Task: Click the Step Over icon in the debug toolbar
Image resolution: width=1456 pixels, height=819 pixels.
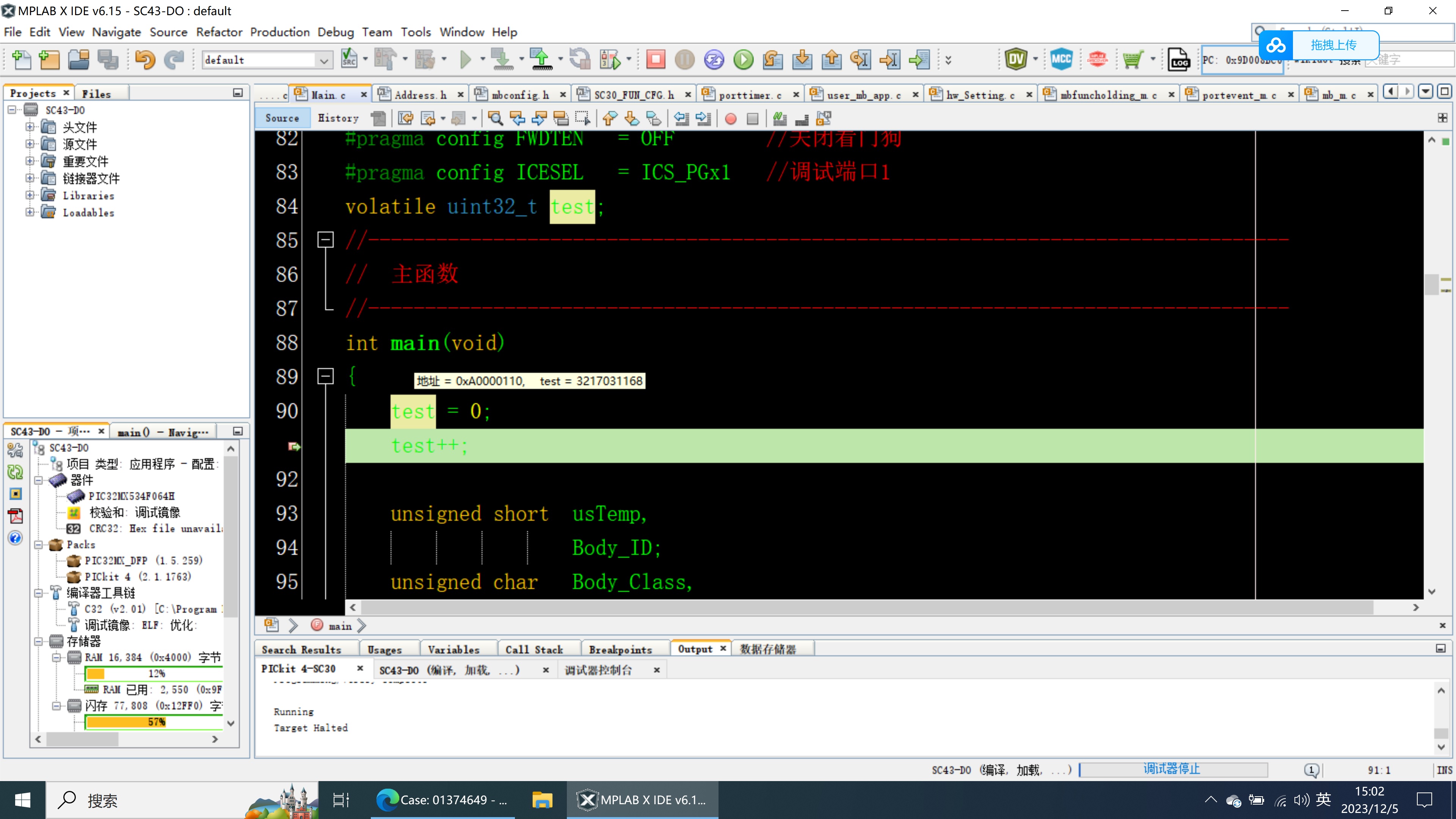Action: coord(773,60)
